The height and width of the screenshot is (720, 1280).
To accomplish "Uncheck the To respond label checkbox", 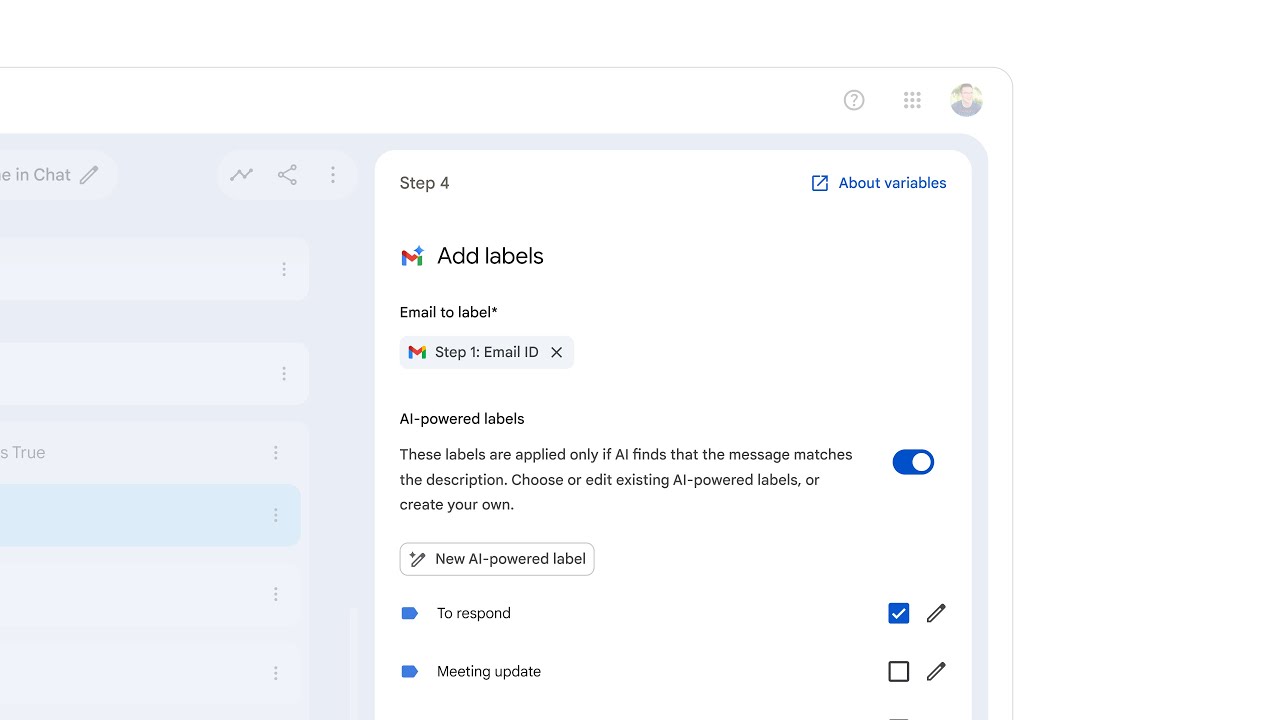I will 898,613.
